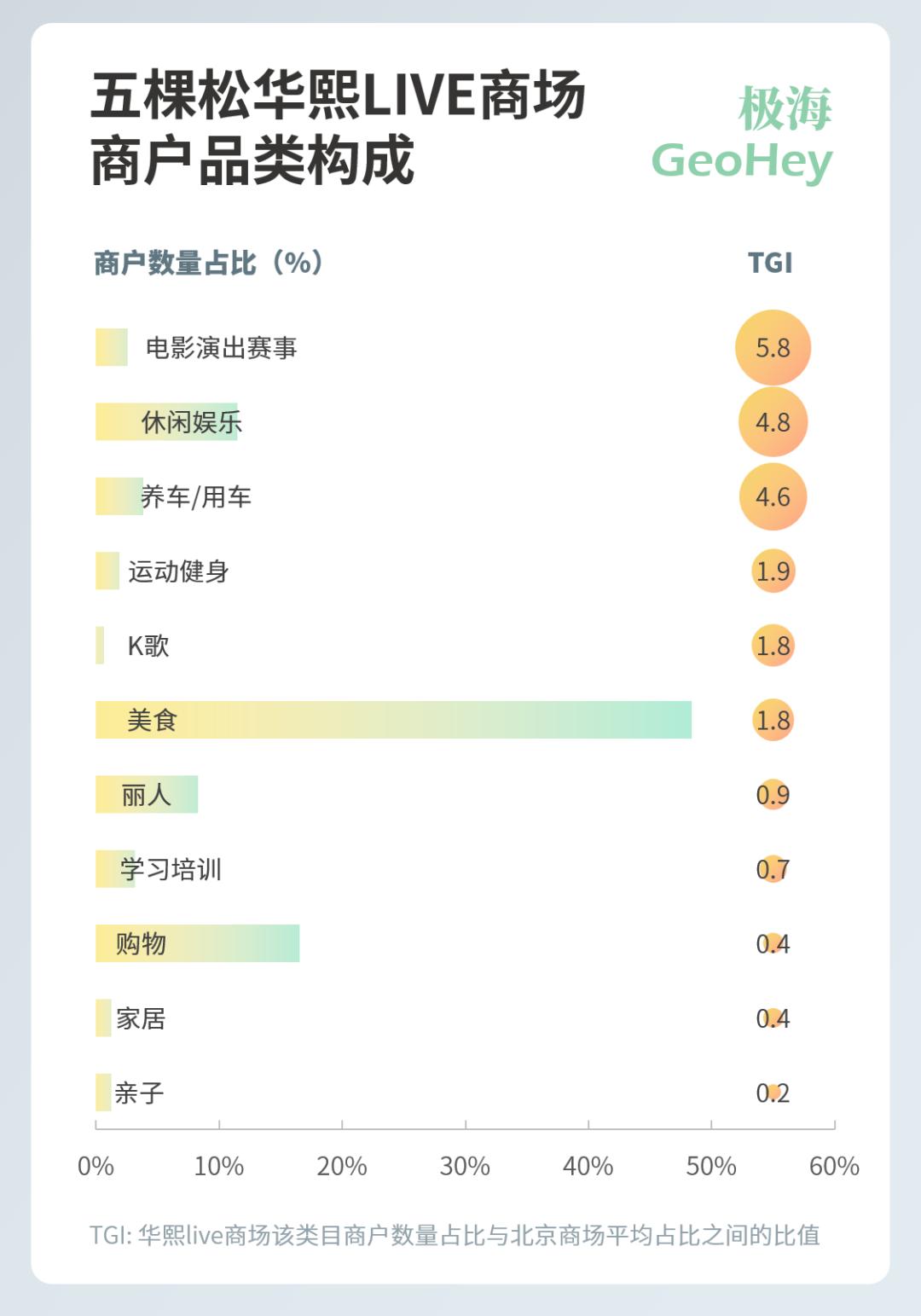
Task: Click the GeoHey logo text
Action: 742,160
